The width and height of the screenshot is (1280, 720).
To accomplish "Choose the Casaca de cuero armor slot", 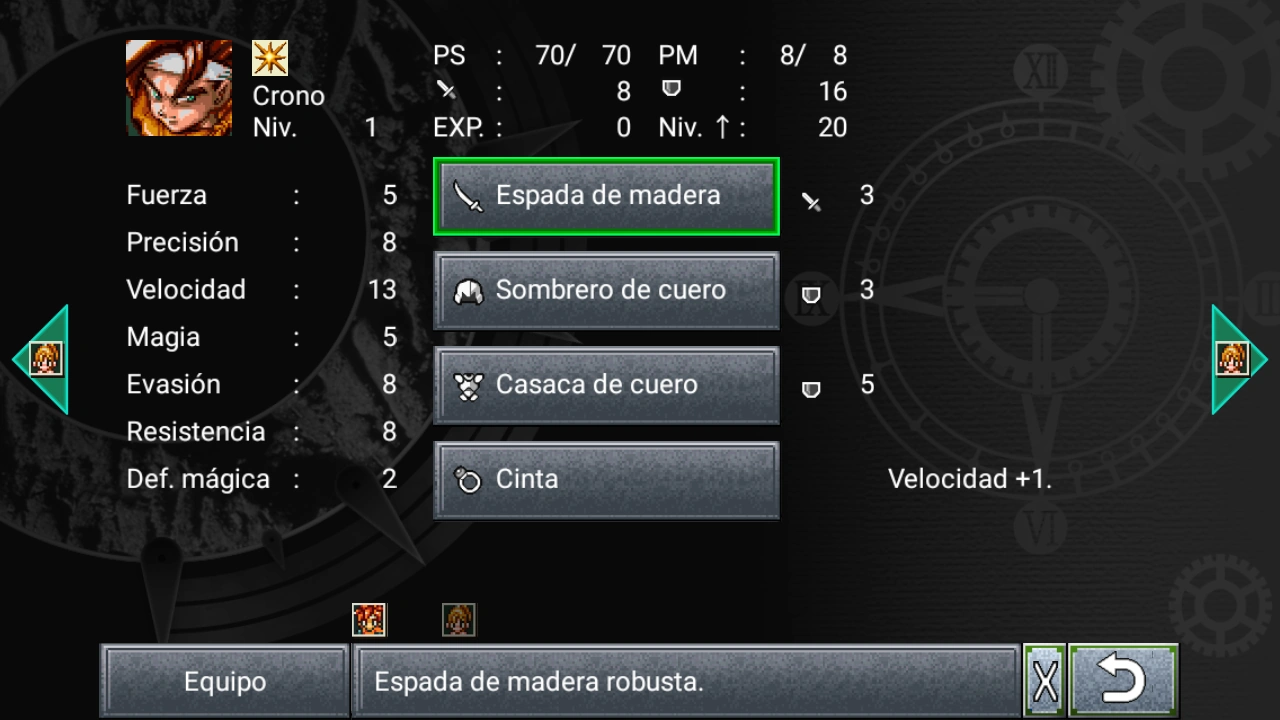I will (606, 386).
